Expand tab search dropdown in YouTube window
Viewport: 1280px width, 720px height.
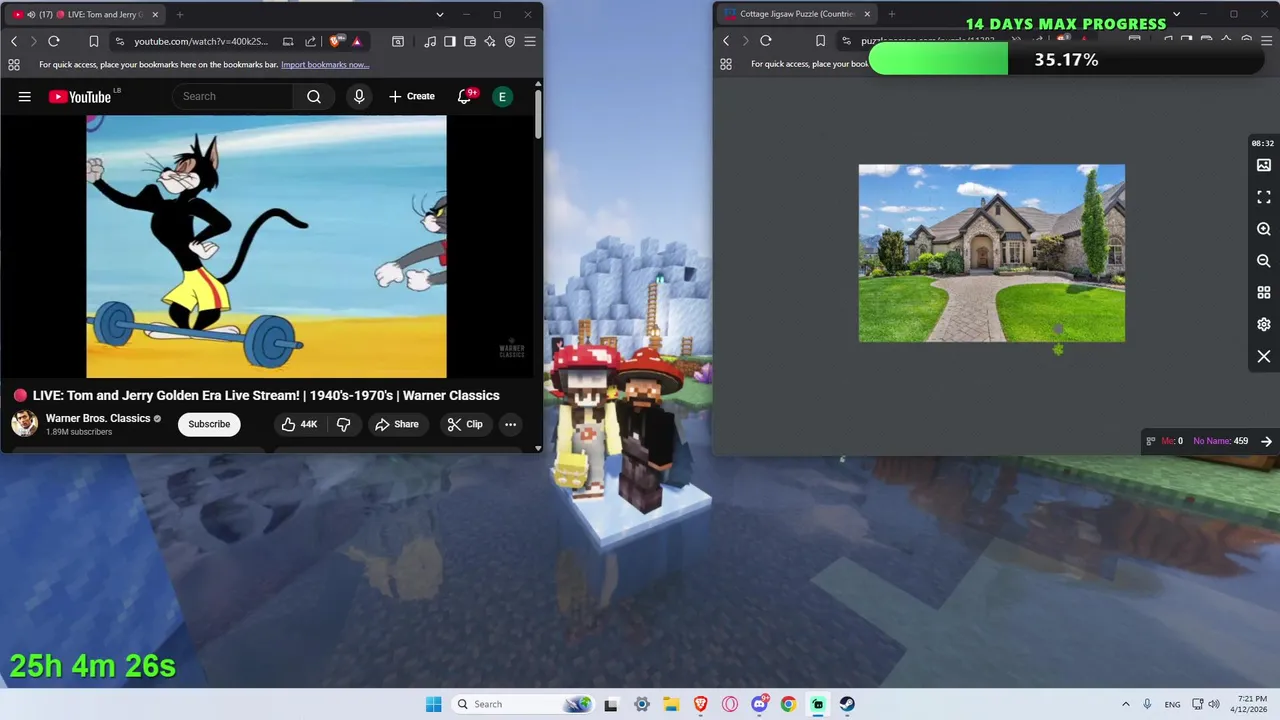440,14
